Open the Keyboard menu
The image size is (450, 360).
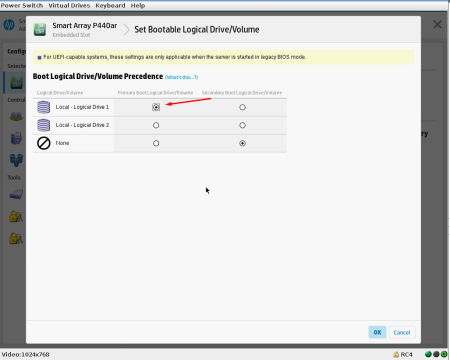110,6
